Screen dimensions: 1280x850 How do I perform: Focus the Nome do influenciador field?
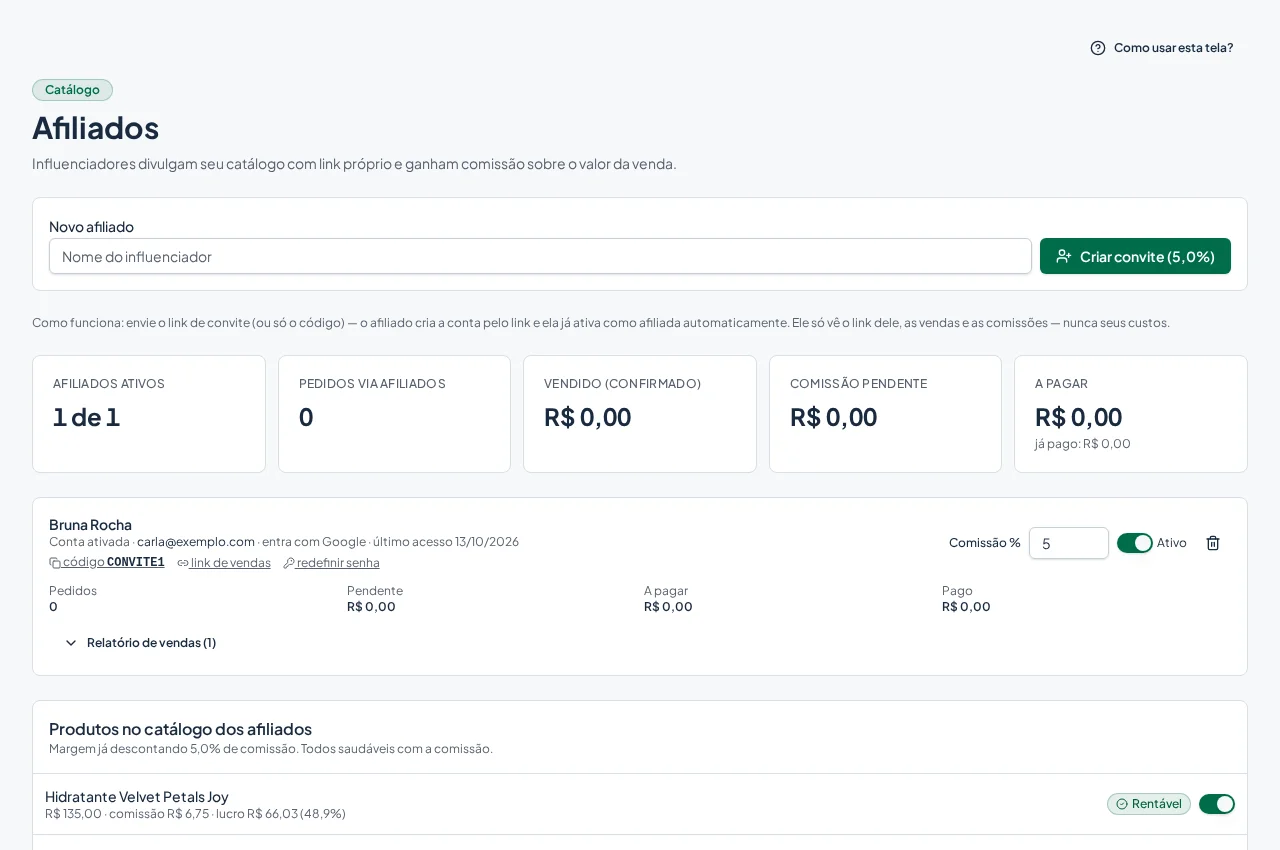click(x=540, y=256)
